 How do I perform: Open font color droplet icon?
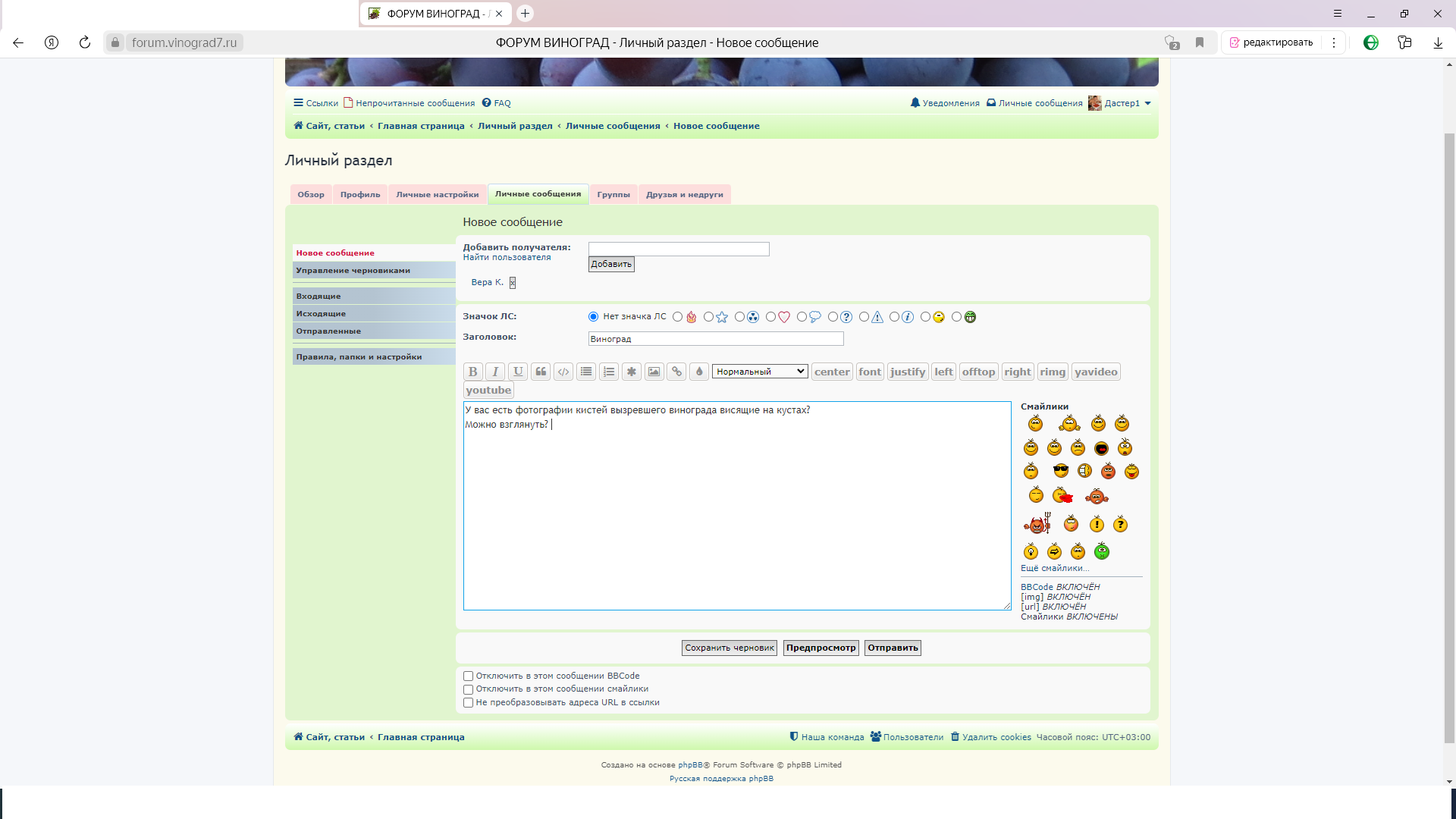(x=699, y=372)
